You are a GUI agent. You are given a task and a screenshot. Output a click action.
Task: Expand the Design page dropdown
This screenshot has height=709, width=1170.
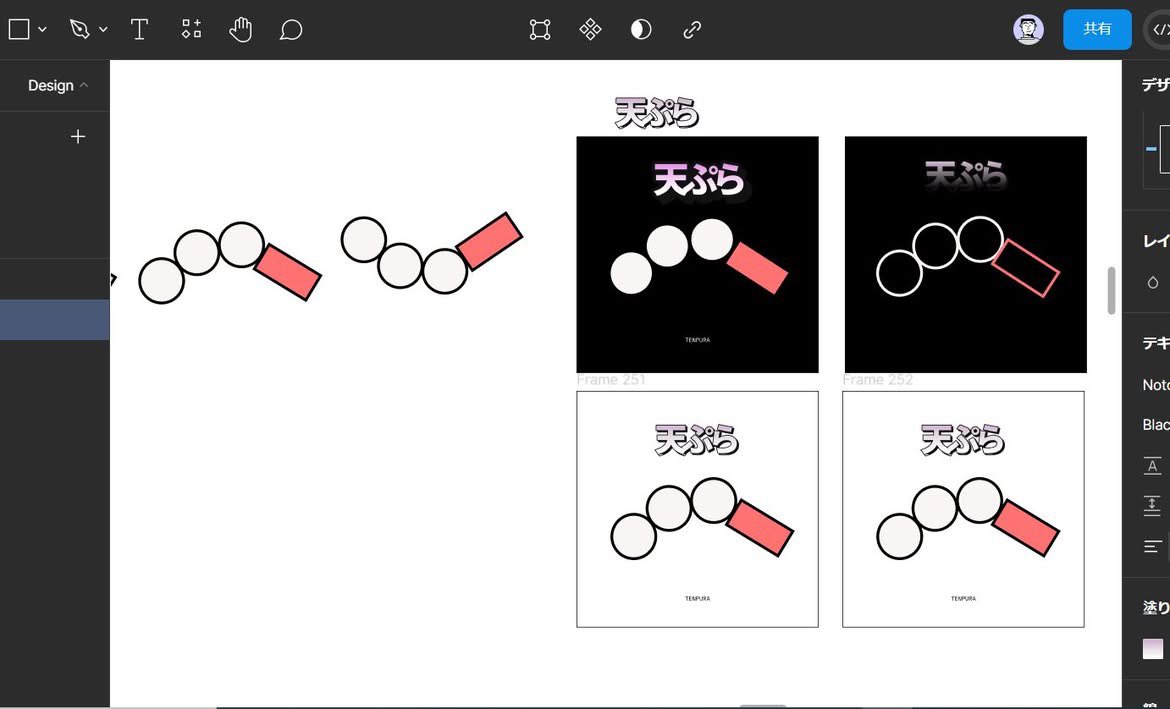click(x=57, y=85)
